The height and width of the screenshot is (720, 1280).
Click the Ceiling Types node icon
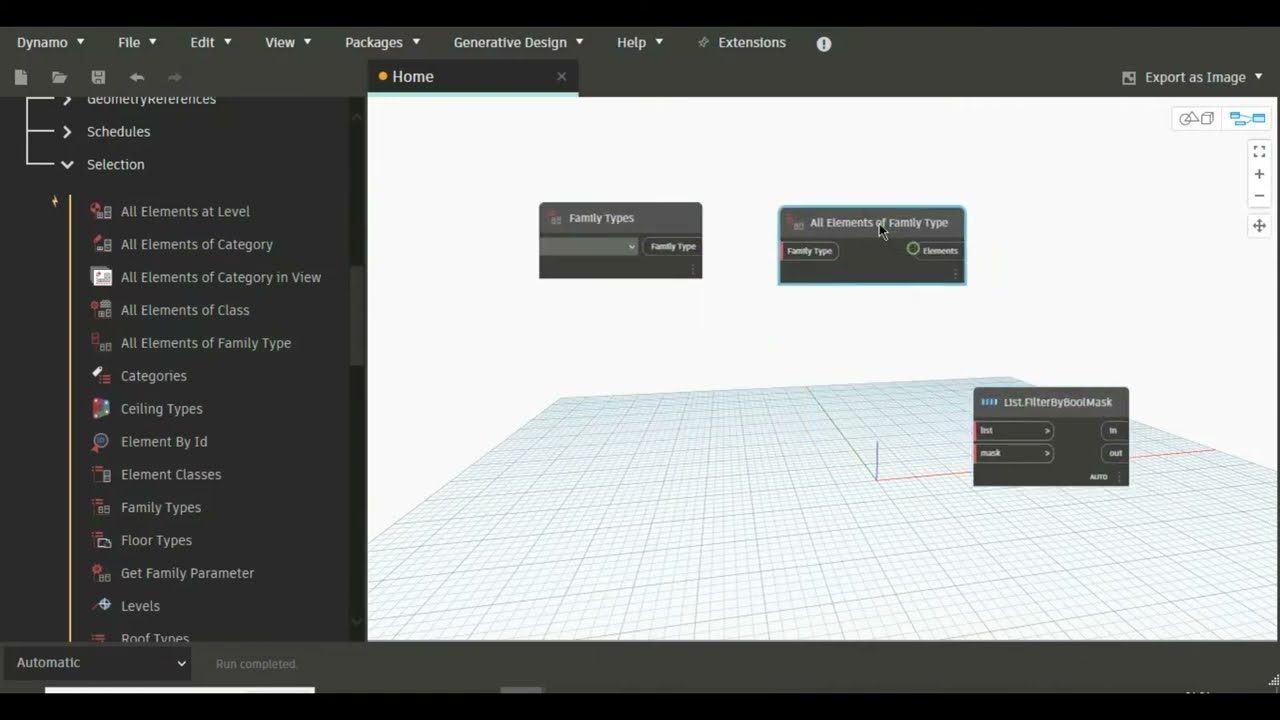pyautogui.click(x=101, y=408)
